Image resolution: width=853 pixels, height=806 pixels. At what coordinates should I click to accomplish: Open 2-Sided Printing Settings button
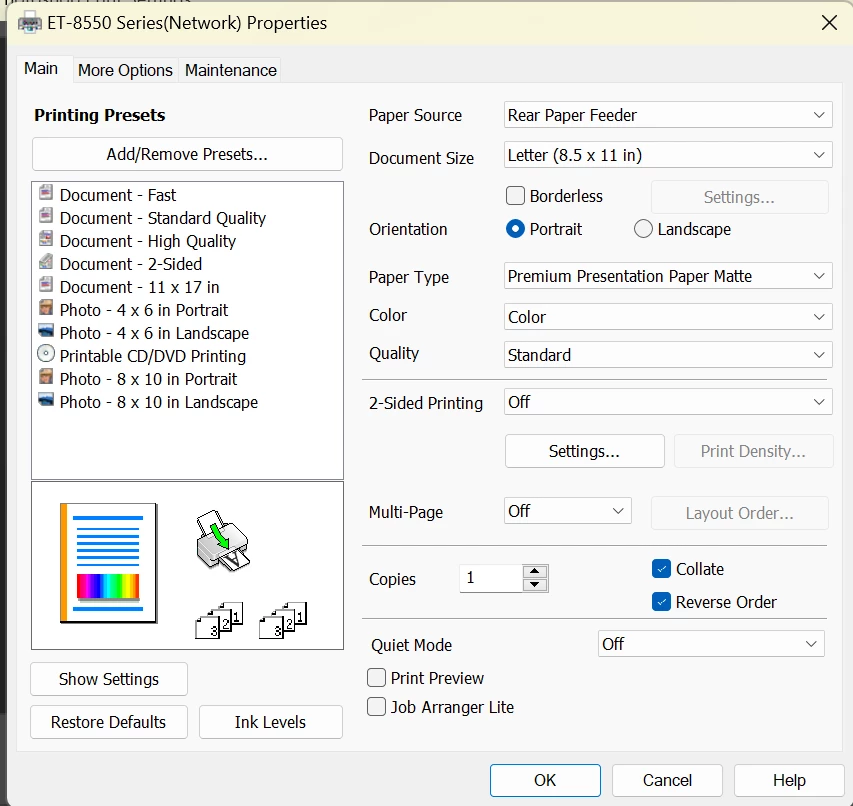point(585,451)
